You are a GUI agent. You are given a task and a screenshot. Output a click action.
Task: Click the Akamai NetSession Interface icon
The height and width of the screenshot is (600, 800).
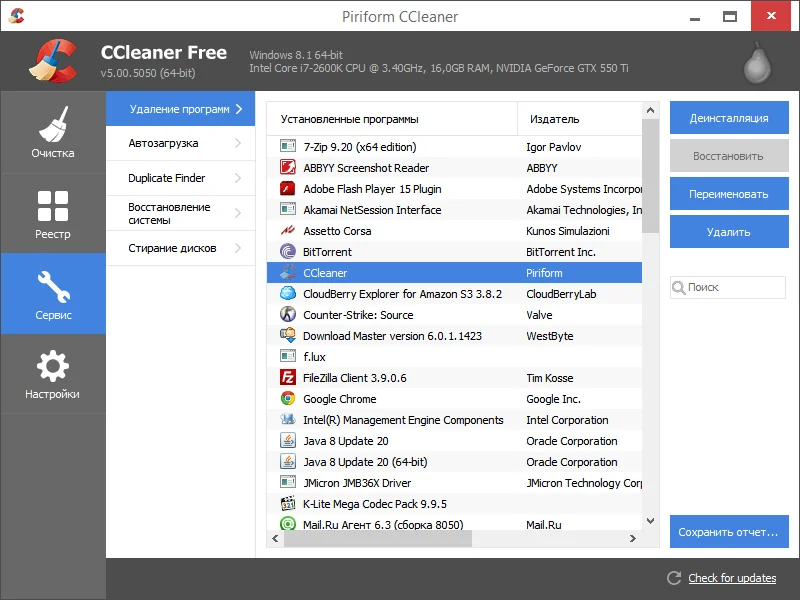(x=288, y=209)
